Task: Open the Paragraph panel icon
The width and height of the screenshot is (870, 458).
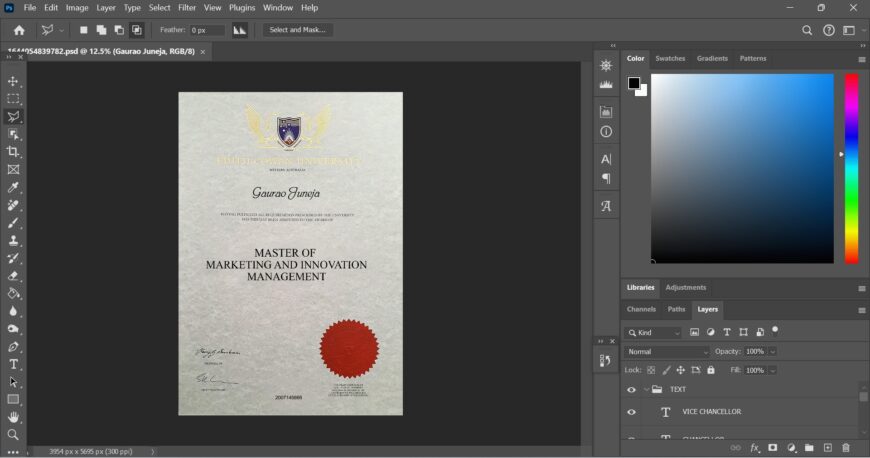Action: (x=606, y=178)
